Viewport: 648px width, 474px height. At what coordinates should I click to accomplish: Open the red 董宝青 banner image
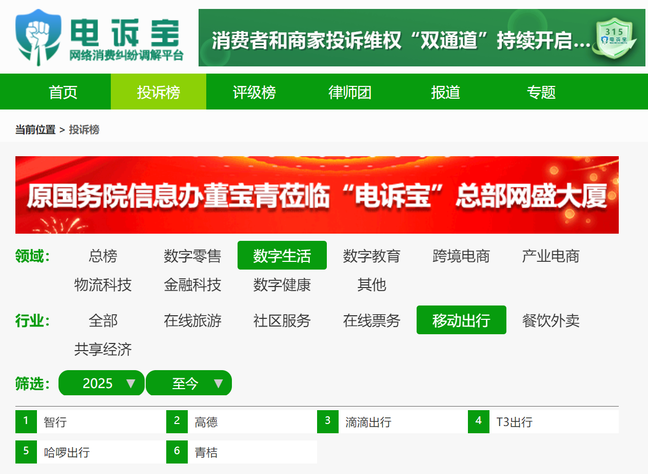pos(317,195)
